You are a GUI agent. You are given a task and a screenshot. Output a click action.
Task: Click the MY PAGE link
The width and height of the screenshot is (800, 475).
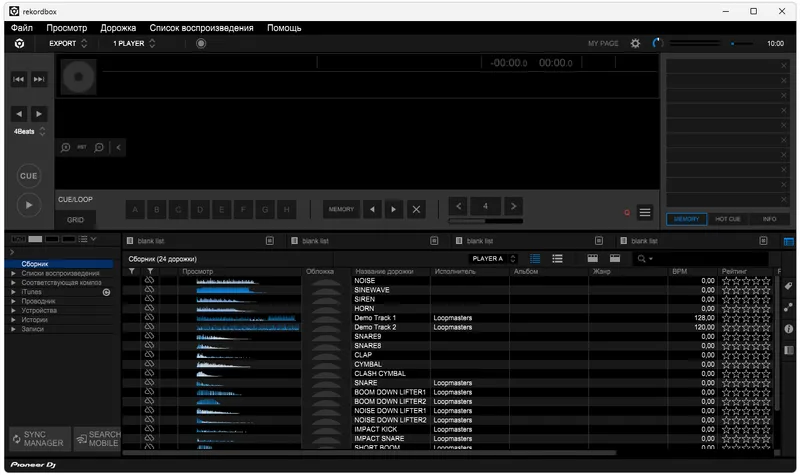[603, 43]
